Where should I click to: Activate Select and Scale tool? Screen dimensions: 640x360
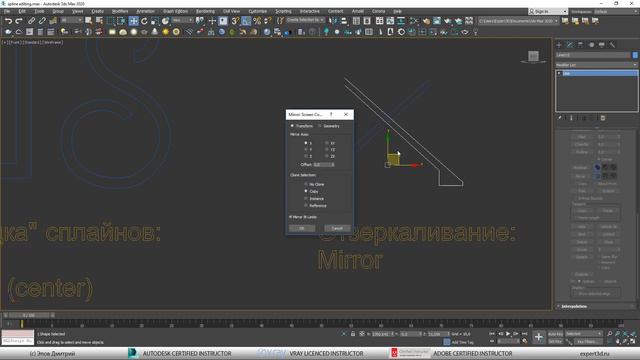(155, 21)
